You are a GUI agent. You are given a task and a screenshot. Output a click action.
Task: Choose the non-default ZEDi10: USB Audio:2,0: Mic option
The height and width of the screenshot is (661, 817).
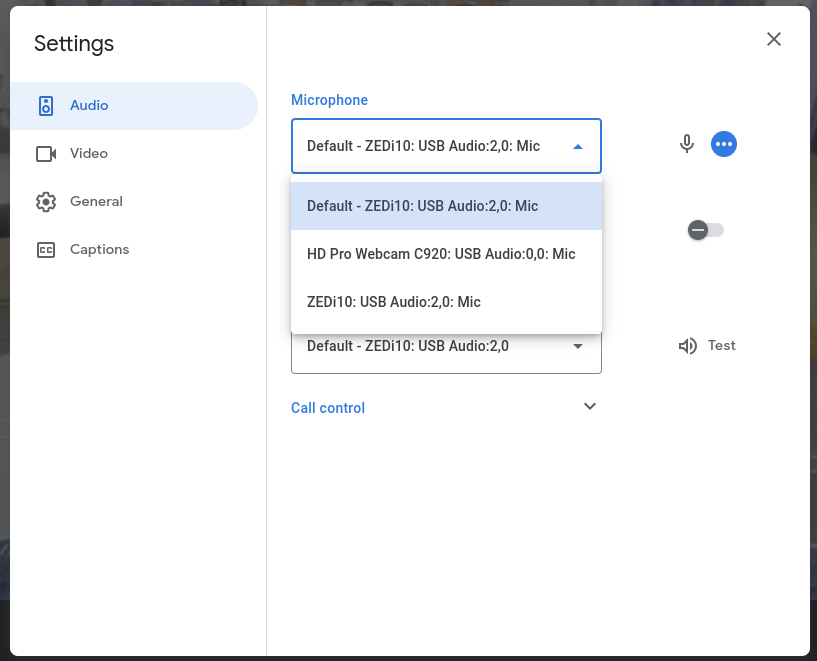coord(393,302)
